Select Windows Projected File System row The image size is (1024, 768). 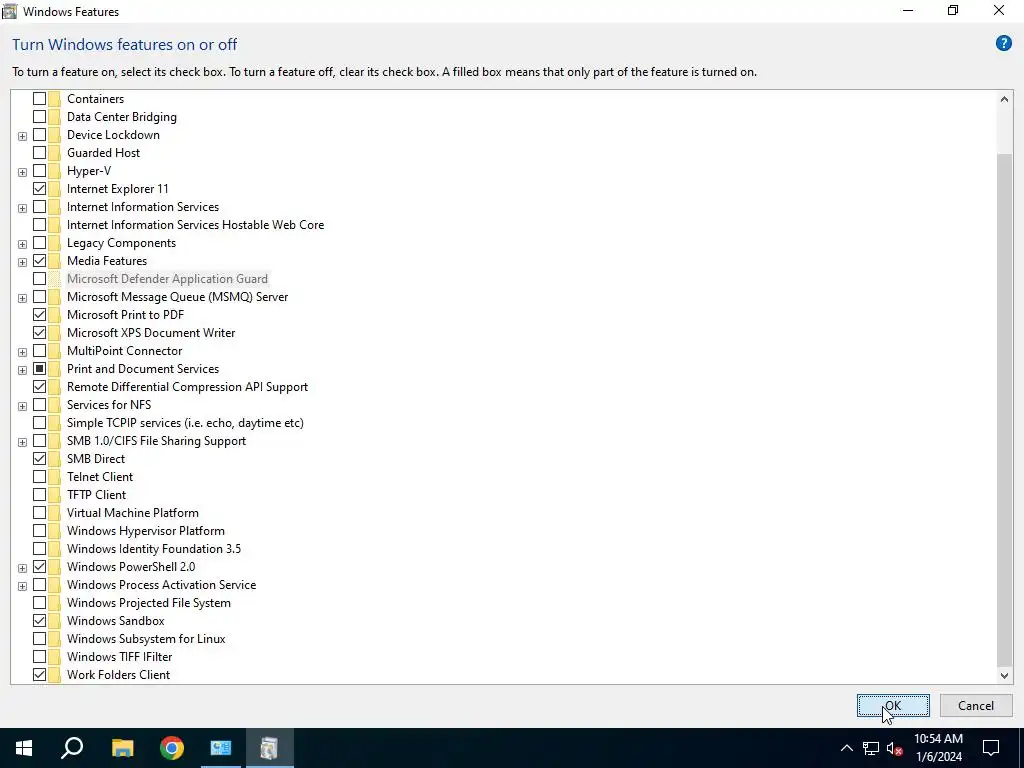pos(148,603)
